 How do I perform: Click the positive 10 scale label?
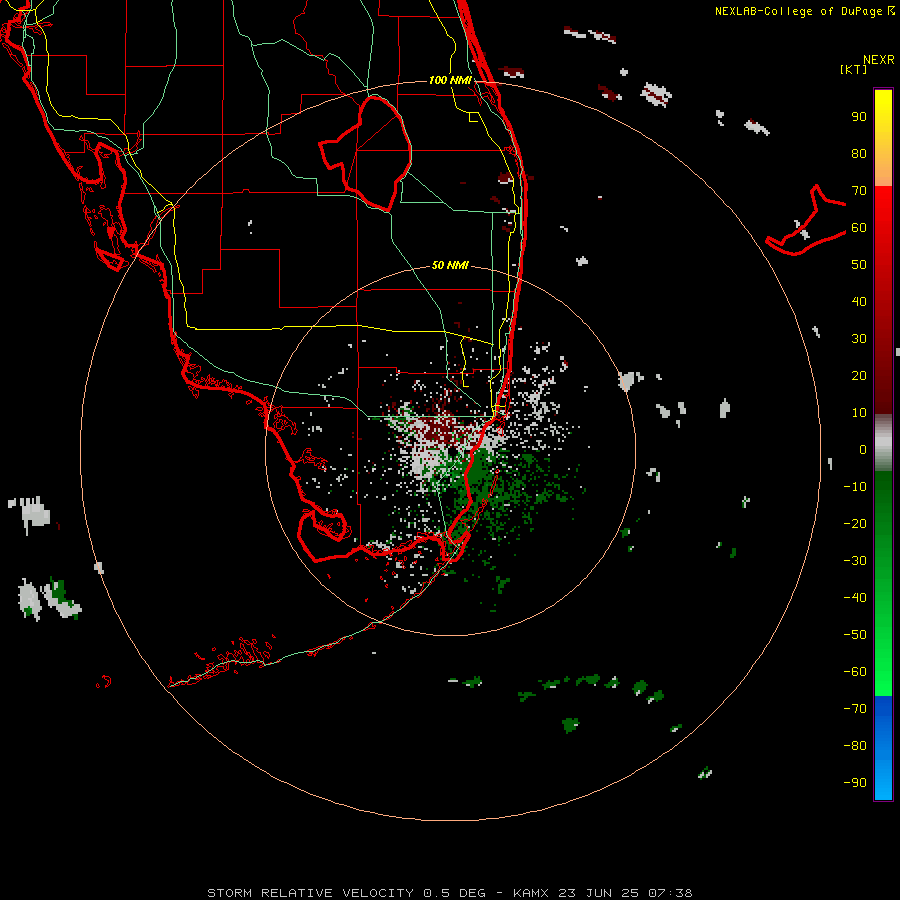(x=859, y=413)
